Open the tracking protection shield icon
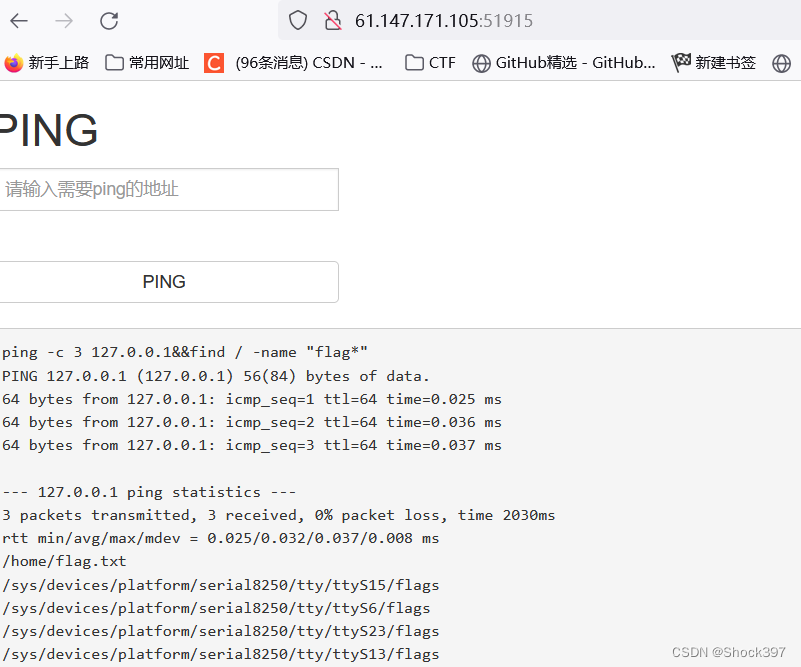 click(298, 21)
